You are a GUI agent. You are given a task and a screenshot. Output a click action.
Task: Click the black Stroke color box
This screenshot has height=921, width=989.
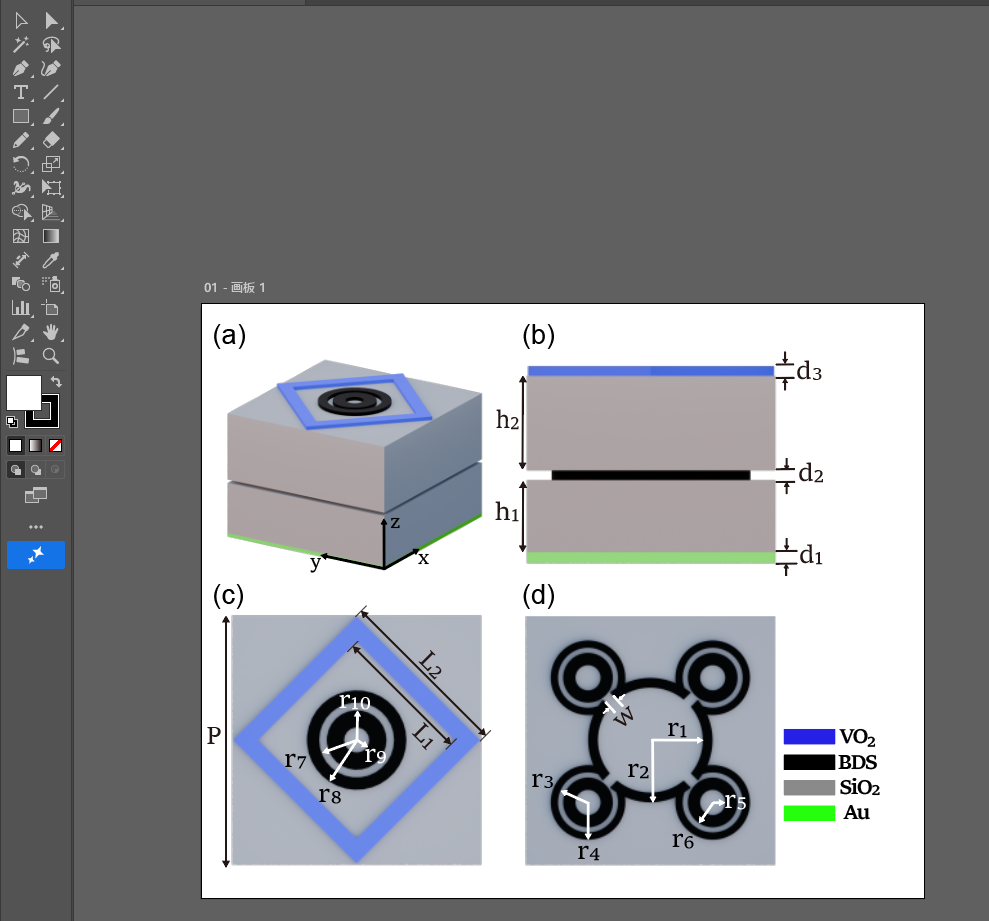pyautogui.click(x=49, y=417)
